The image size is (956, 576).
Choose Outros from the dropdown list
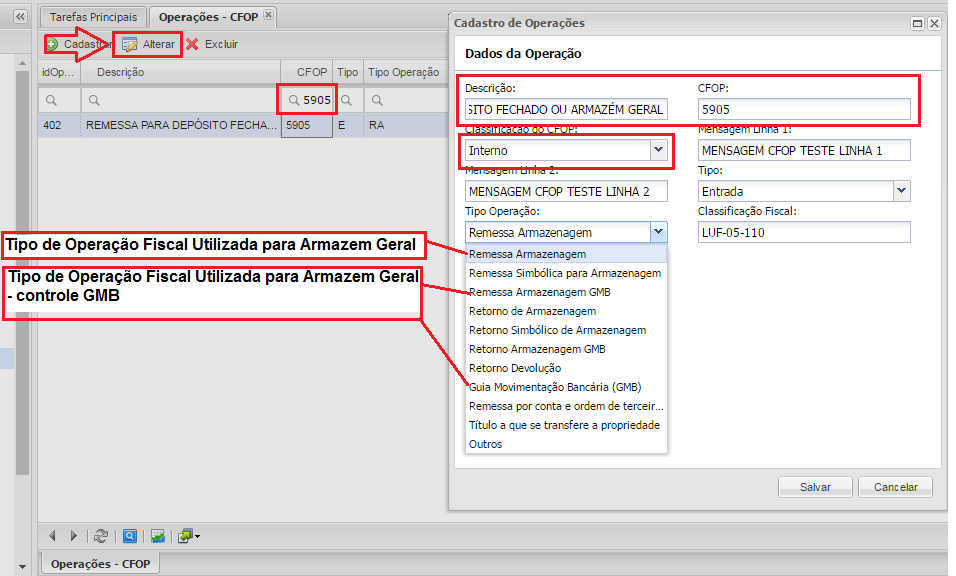566,444
